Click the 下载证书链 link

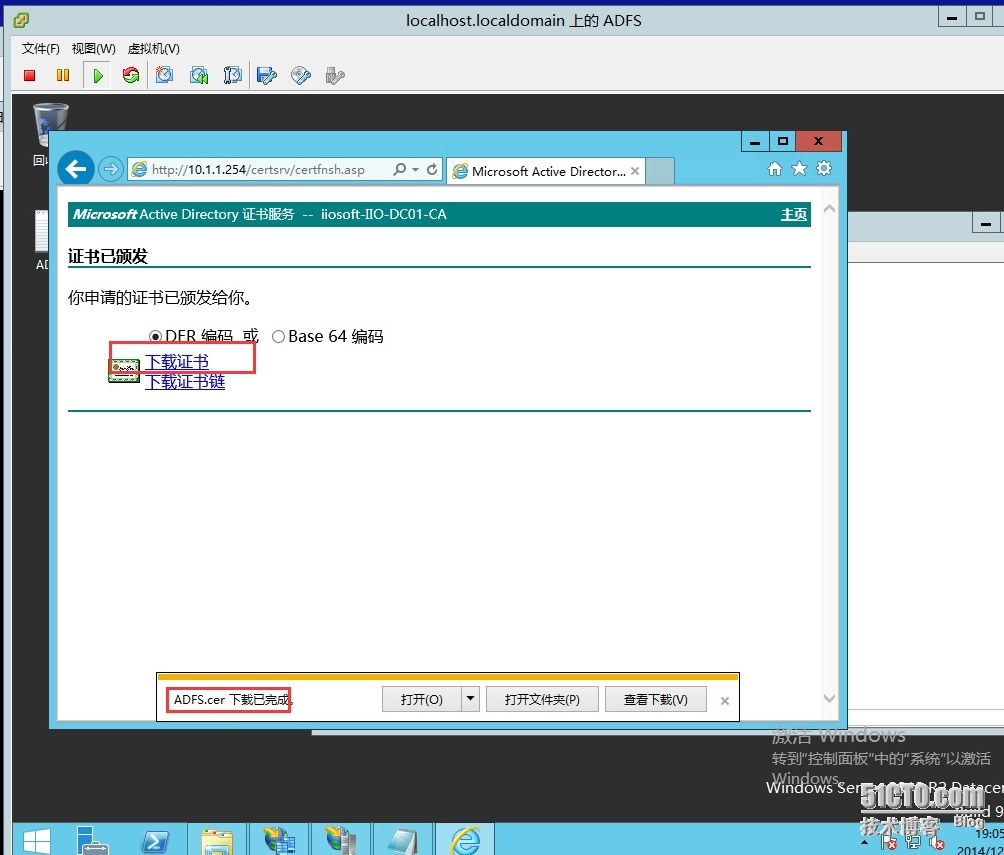(x=185, y=382)
